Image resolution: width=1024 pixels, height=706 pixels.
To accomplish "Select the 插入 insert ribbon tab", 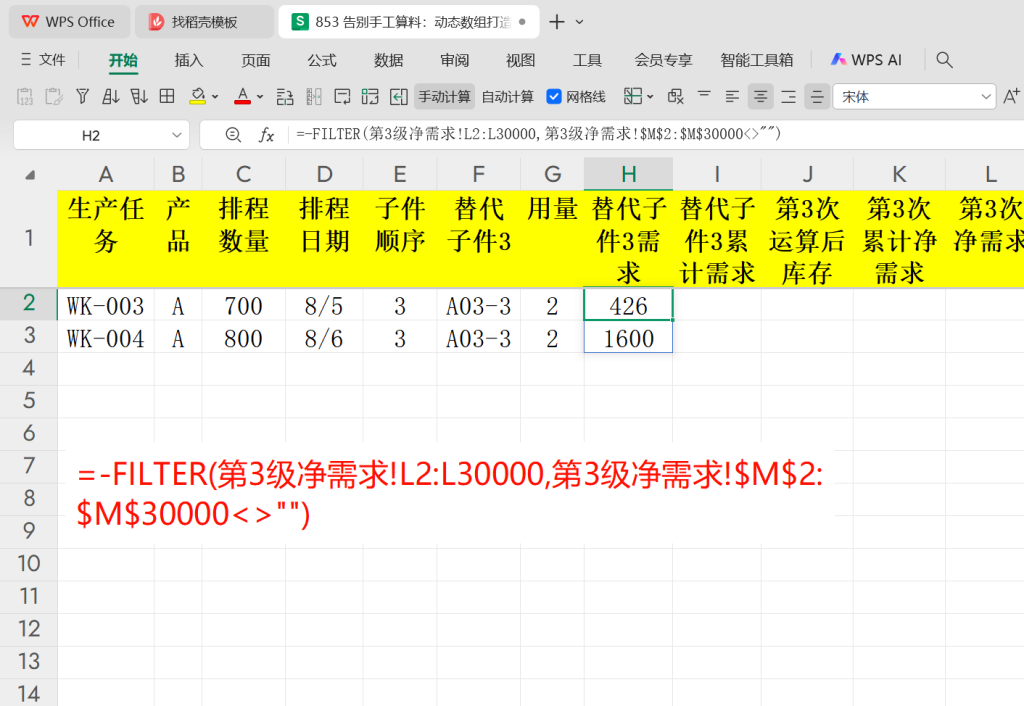I will point(189,60).
